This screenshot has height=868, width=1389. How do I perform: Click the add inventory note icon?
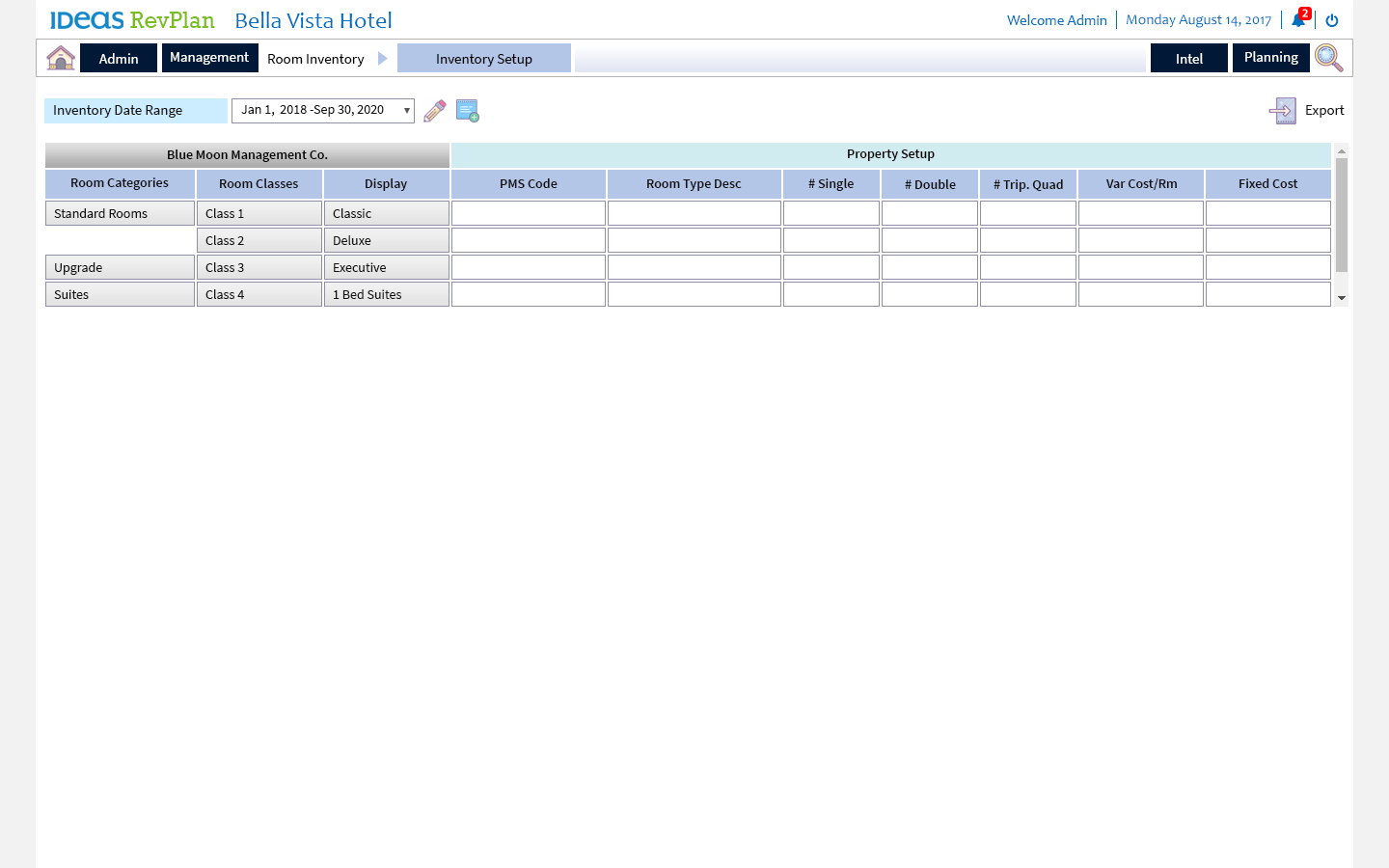[468, 111]
